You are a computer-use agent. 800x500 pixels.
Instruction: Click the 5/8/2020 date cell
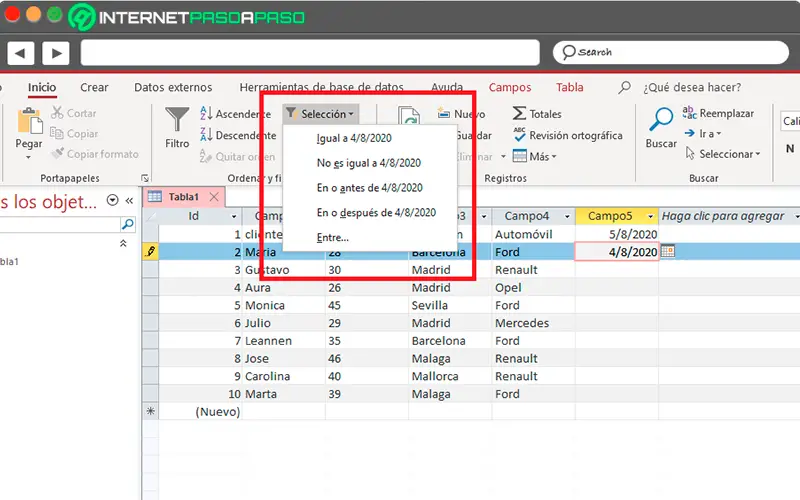click(x=616, y=234)
